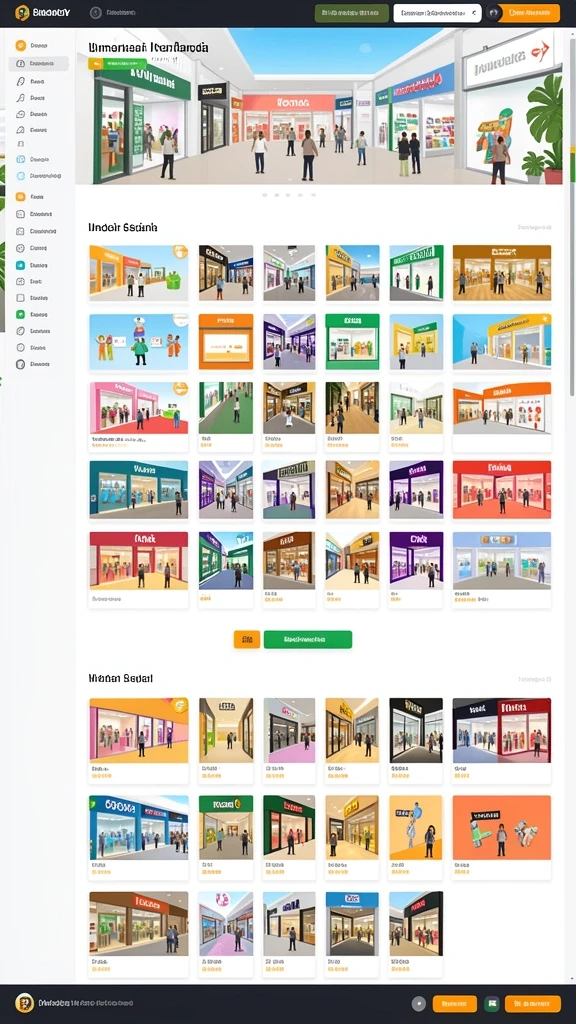Click the grey circular icon beside the logo

(95, 12)
